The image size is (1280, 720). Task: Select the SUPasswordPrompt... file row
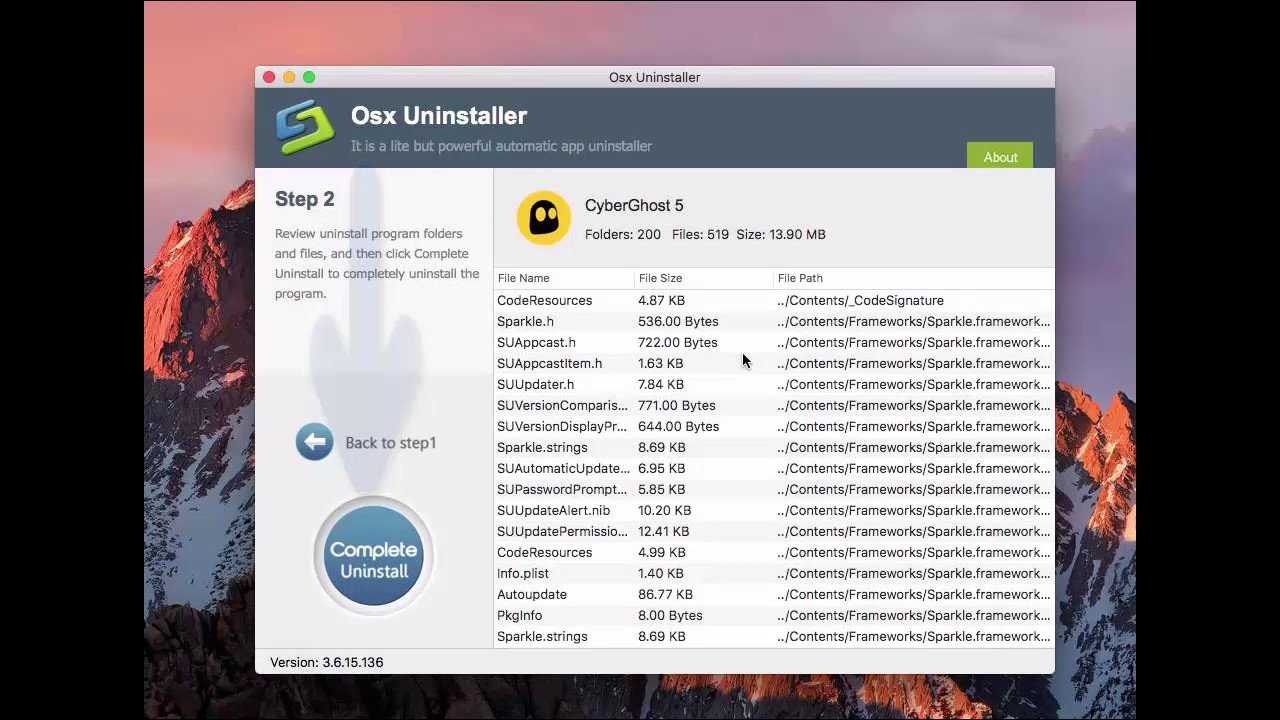click(x=774, y=489)
